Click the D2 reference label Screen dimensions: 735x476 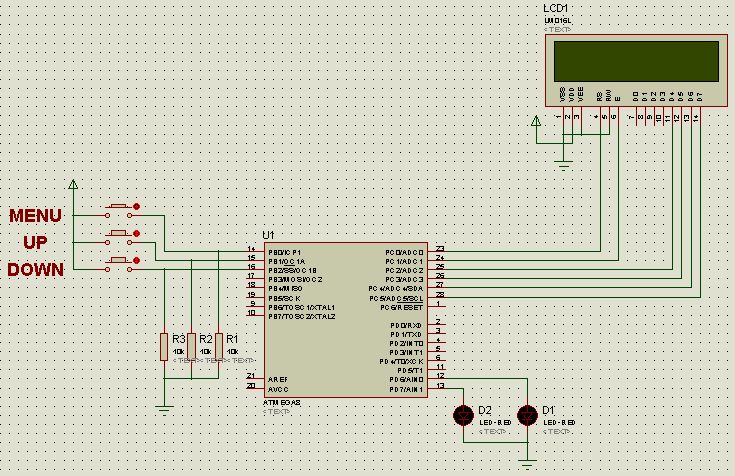(x=485, y=410)
